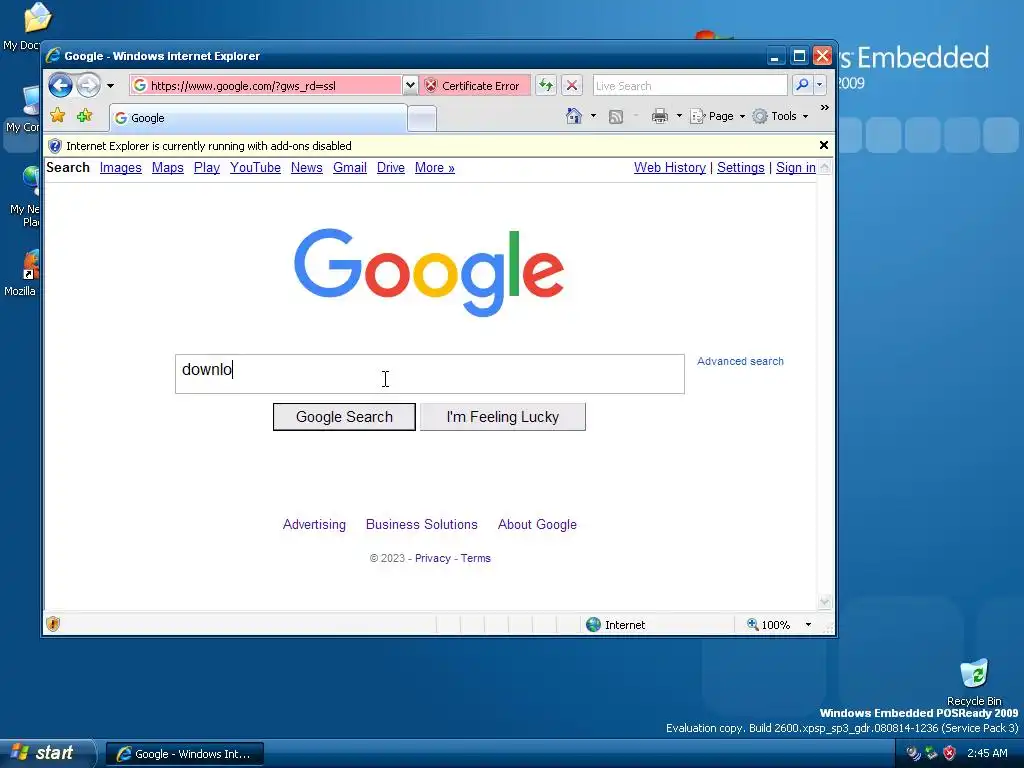The height and width of the screenshot is (768, 1024).
Task: Open About Google link
Action: 537,524
